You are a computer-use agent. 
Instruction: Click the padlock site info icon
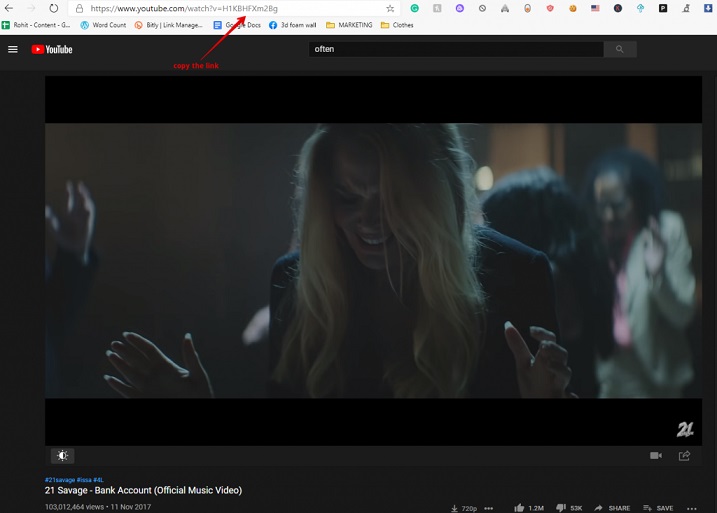tap(80, 8)
